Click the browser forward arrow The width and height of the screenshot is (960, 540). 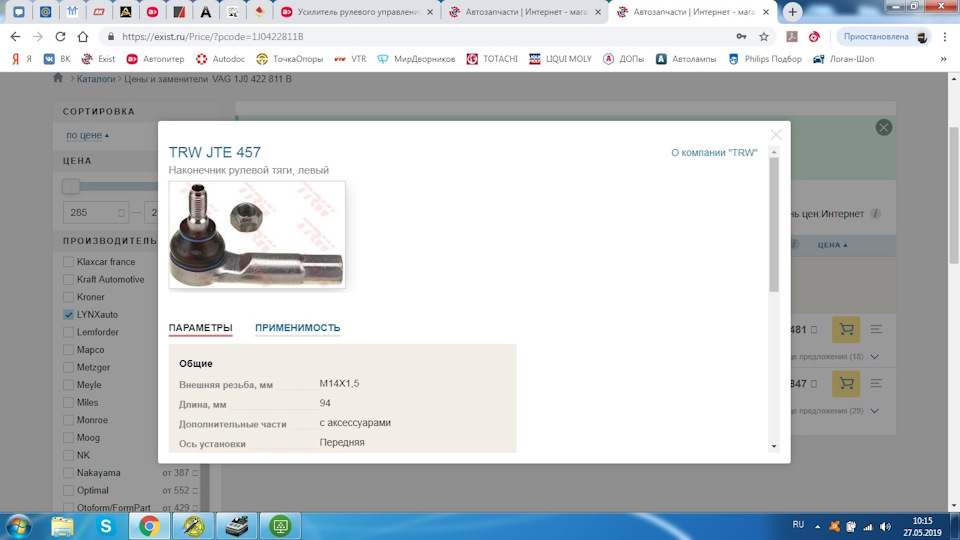[38, 37]
